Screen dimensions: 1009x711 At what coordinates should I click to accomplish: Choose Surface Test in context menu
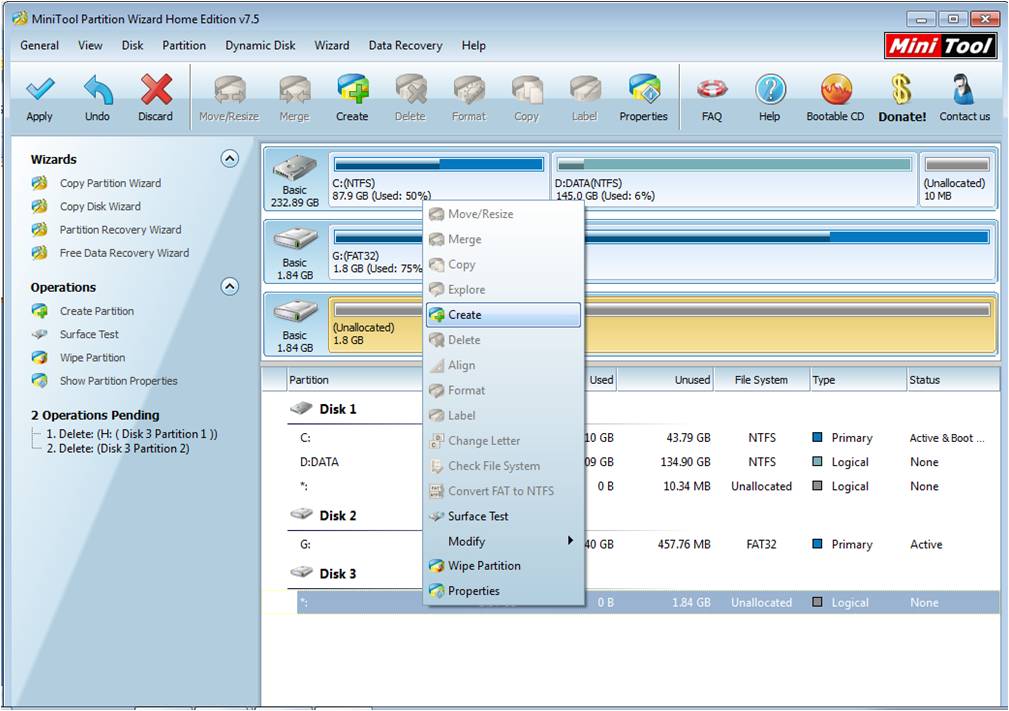point(503,516)
